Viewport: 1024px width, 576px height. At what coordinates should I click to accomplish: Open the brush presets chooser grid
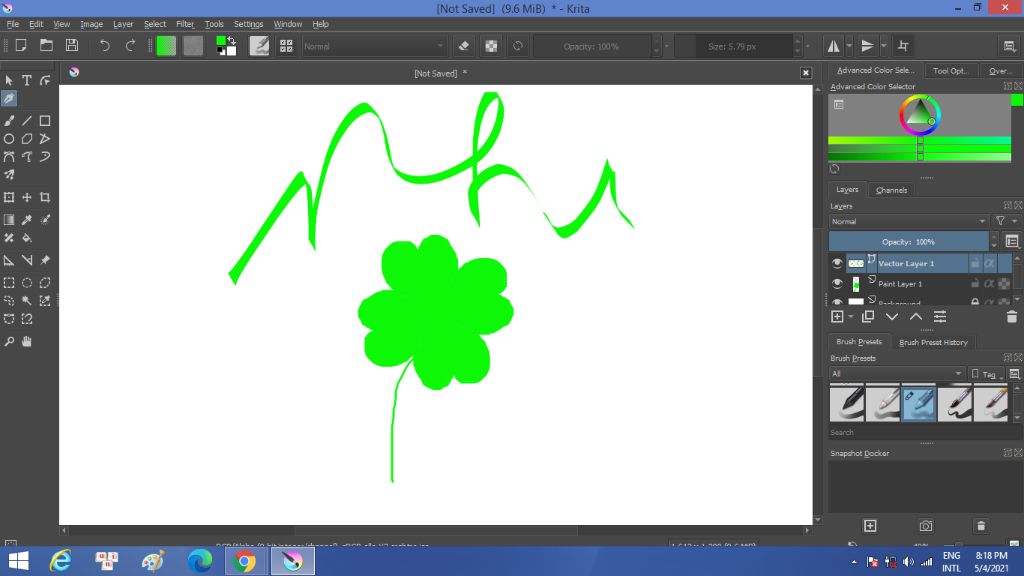(286, 46)
